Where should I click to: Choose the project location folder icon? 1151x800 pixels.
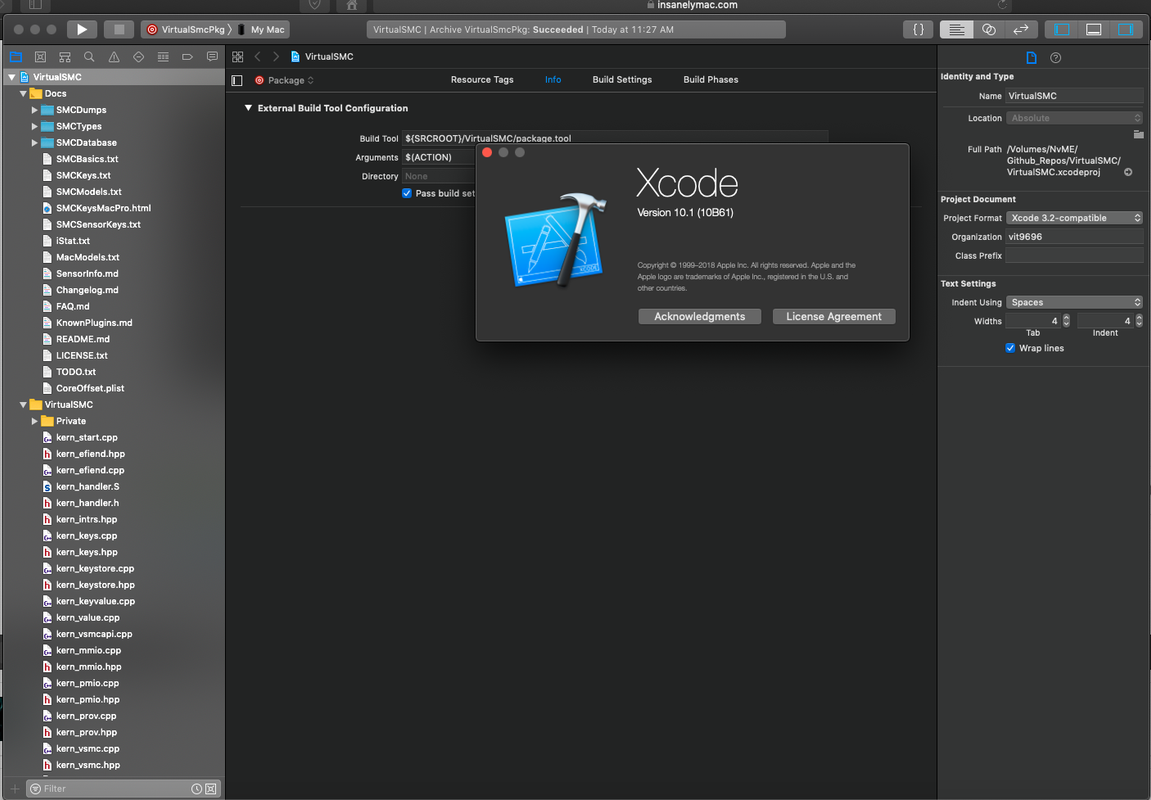[x=1138, y=134]
